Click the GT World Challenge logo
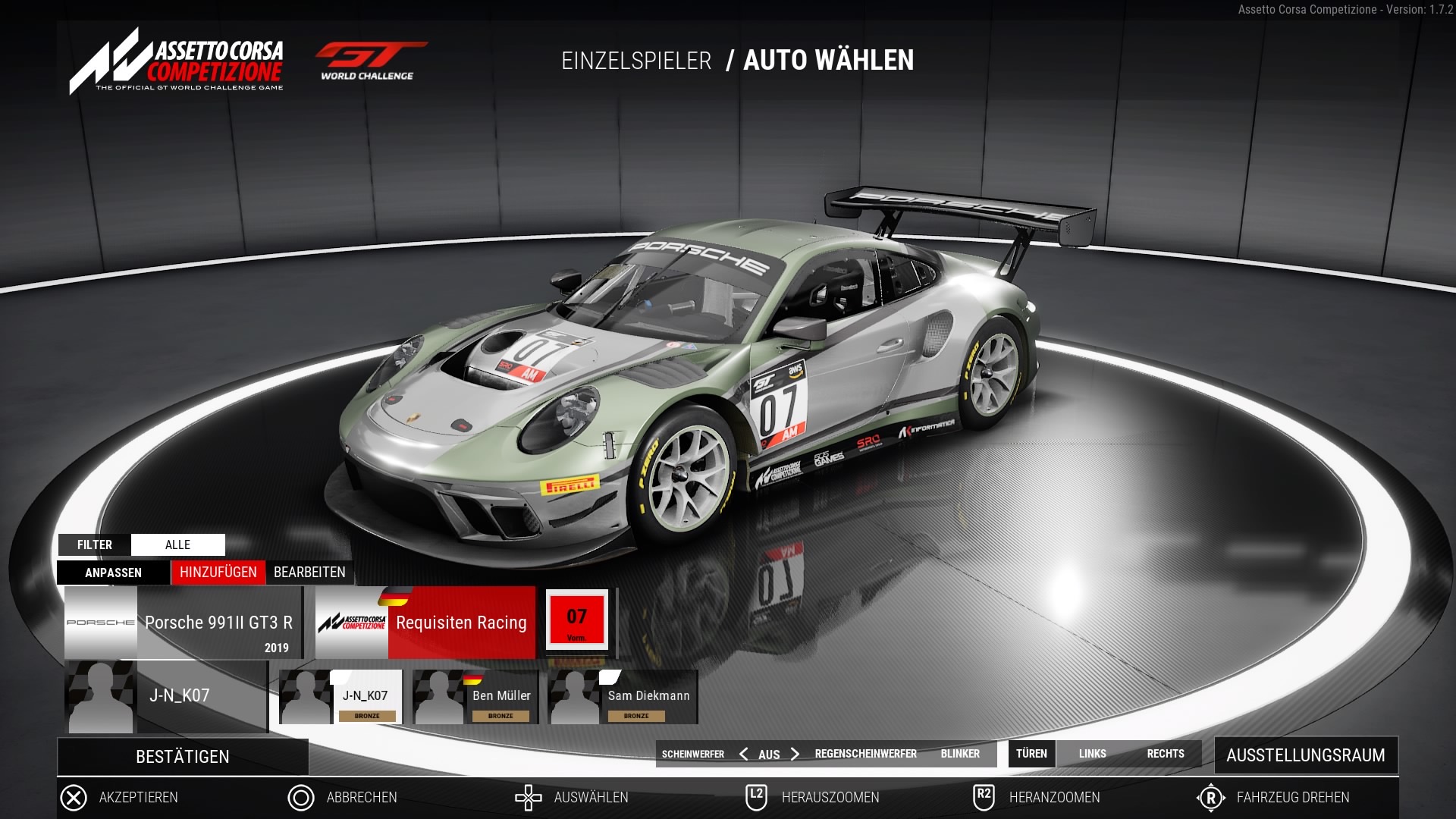 (369, 61)
